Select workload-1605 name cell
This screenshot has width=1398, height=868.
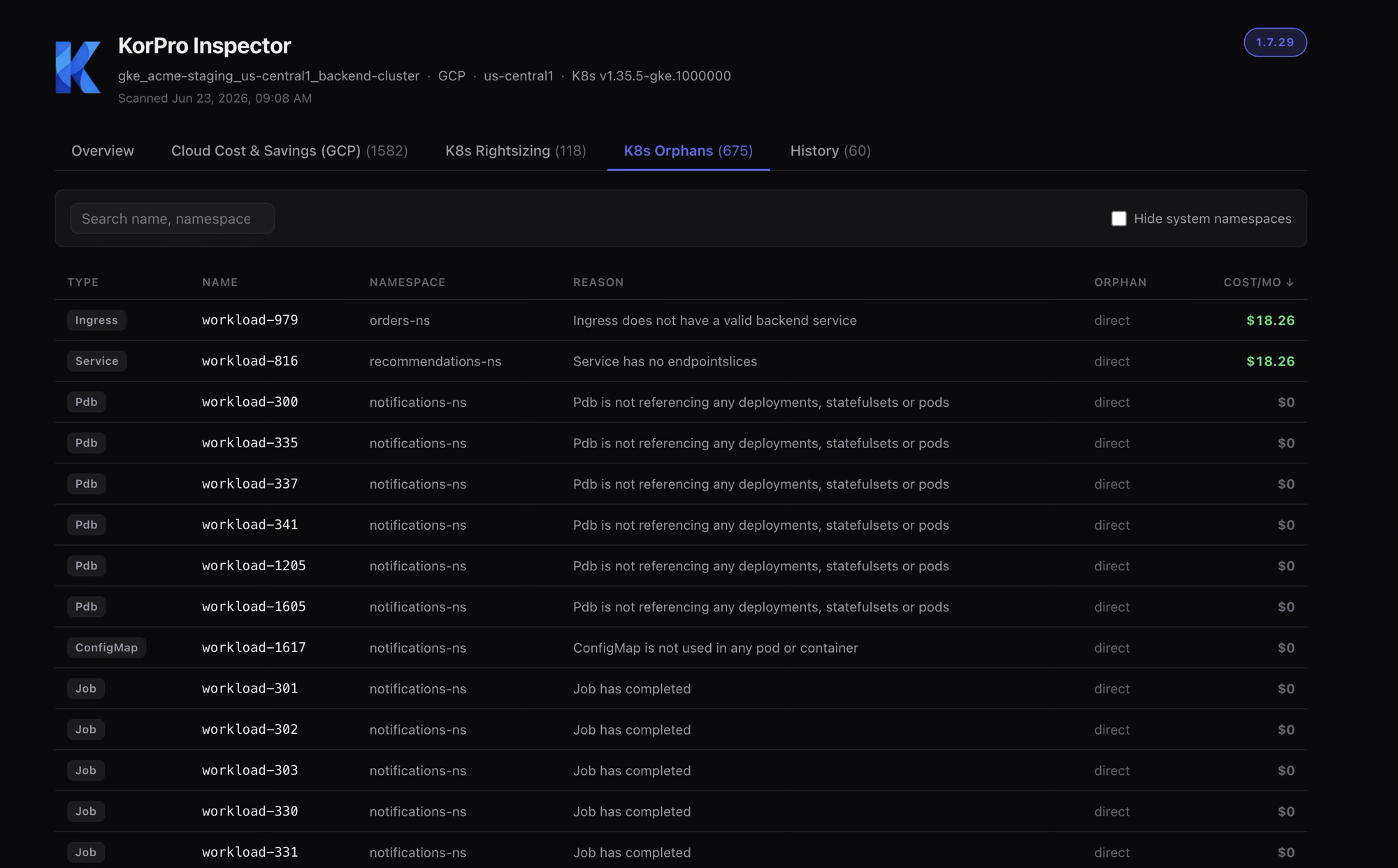click(x=254, y=607)
